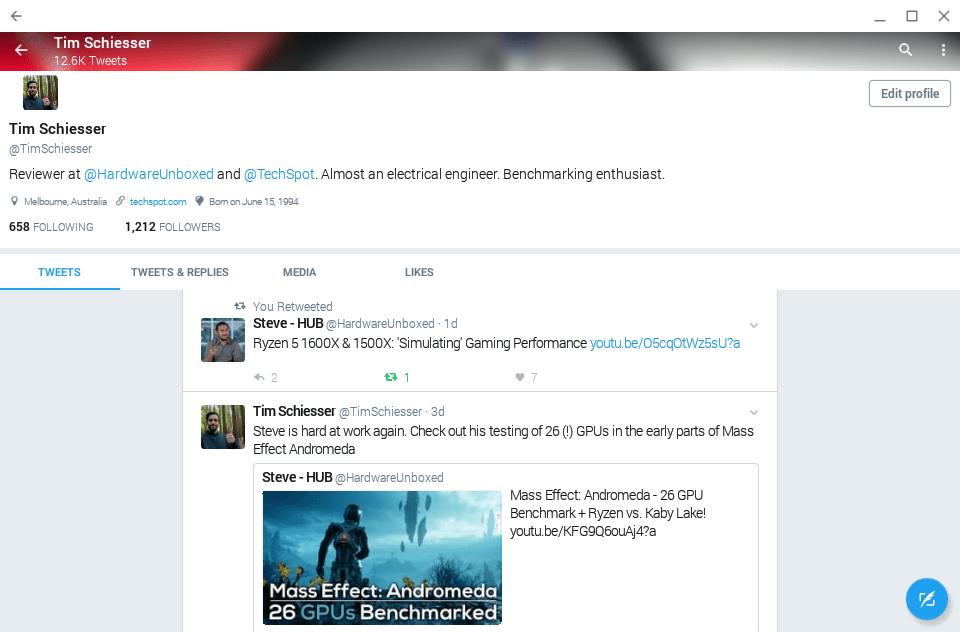960x632 pixels.
Task: Click Tim Schiesser name on the 3d tweet
Action: [294, 411]
